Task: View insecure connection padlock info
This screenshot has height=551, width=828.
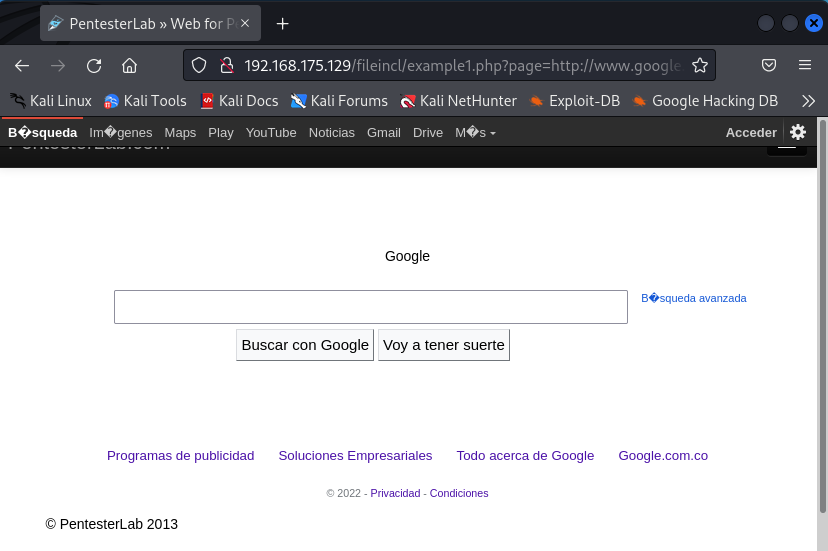Action: point(227,66)
